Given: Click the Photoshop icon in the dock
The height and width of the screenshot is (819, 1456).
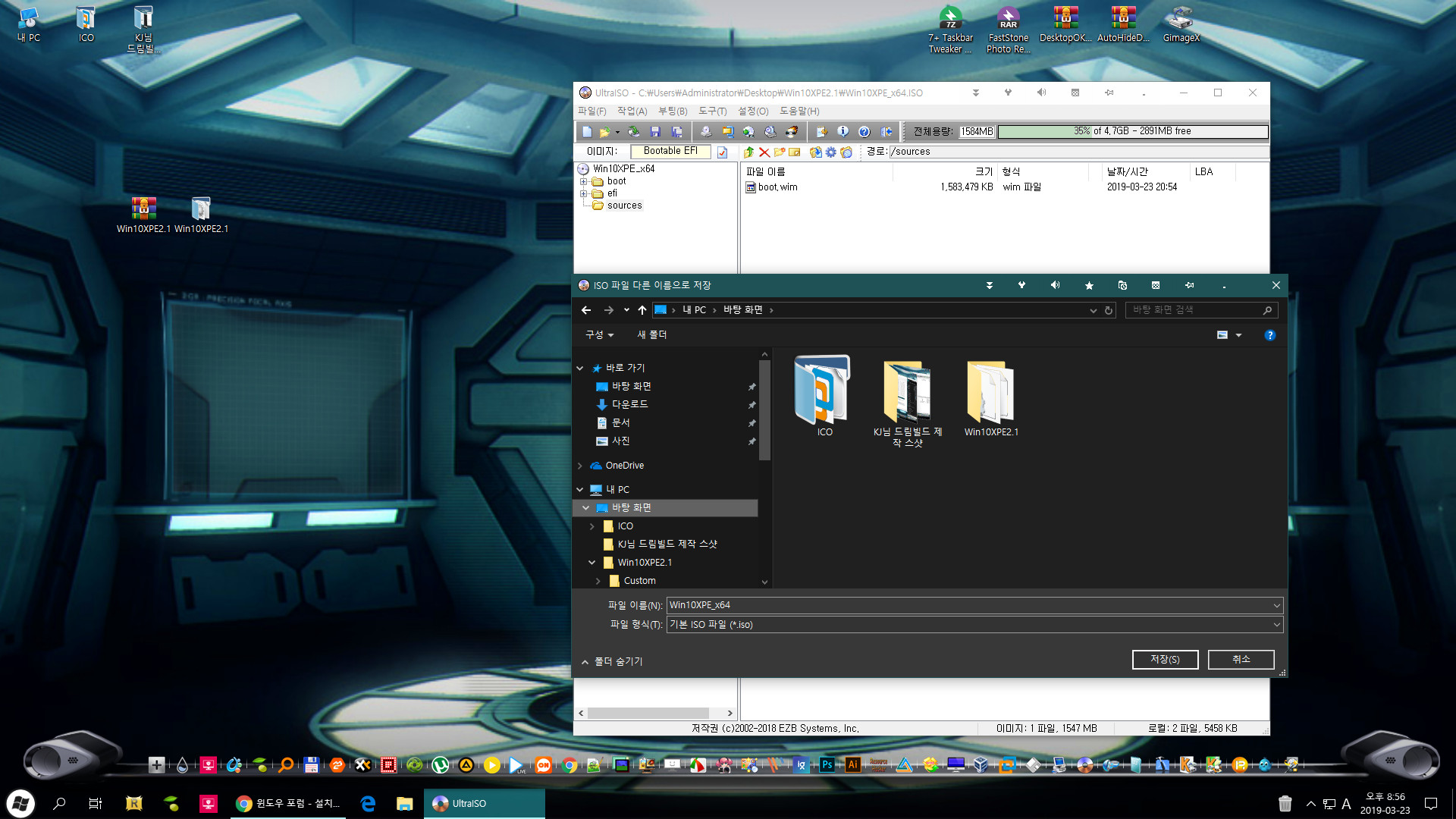Looking at the screenshot, I should pos(827,765).
